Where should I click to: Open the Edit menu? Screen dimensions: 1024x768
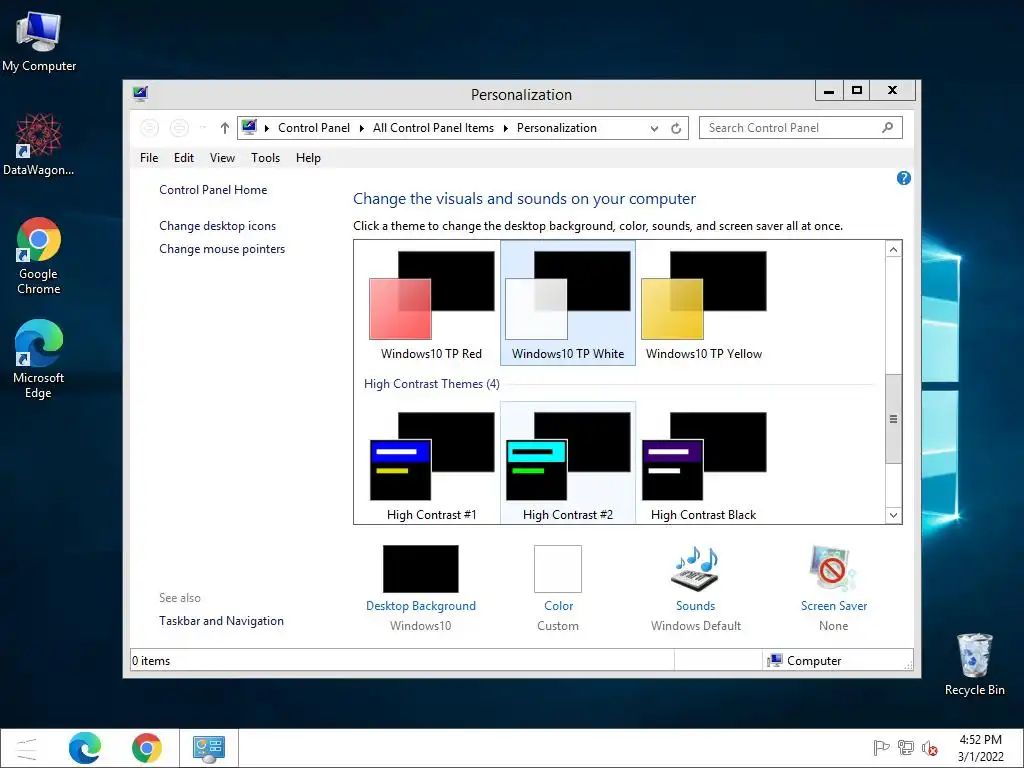coord(184,158)
